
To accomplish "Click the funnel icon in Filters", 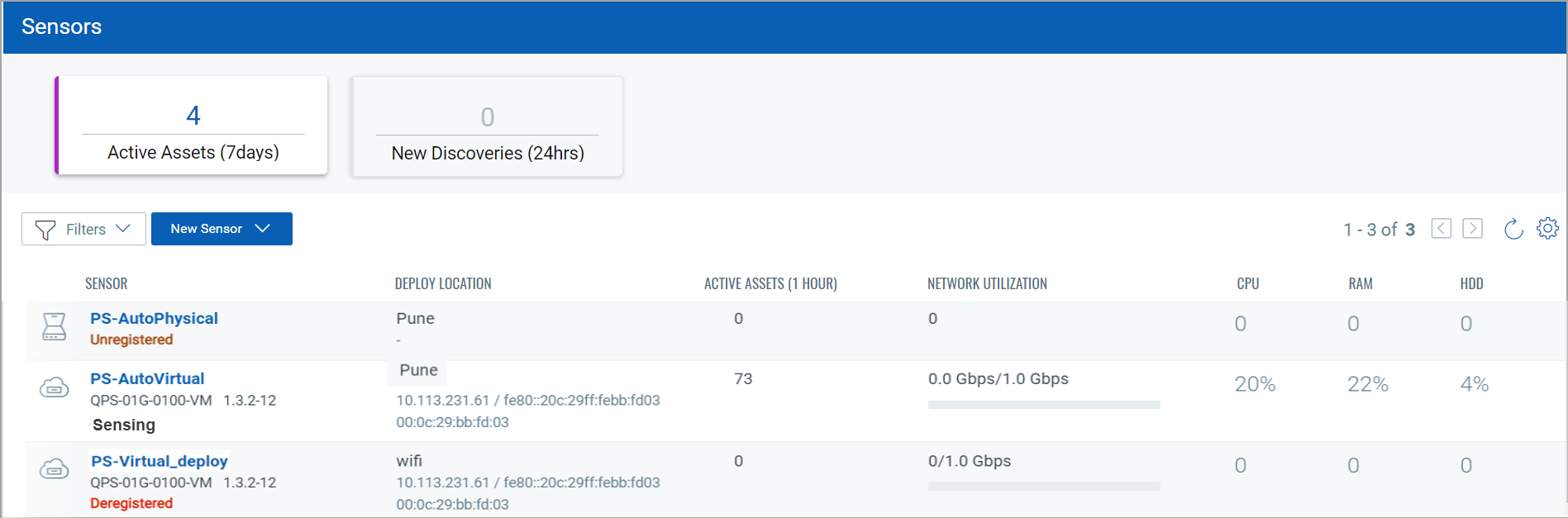I will point(45,230).
